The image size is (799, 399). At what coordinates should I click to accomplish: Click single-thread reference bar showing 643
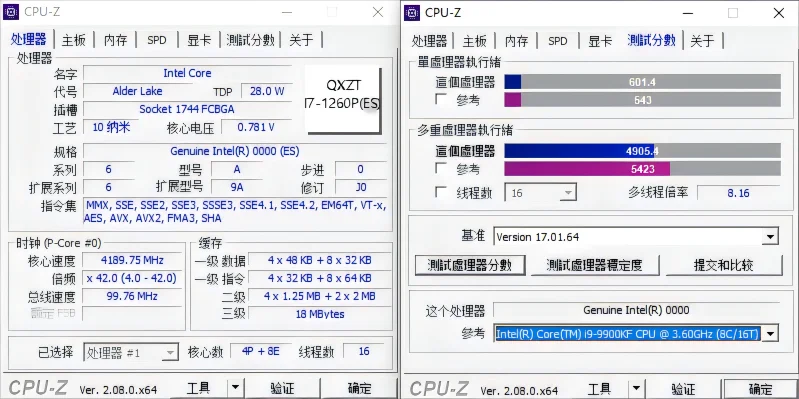pos(643,99)
